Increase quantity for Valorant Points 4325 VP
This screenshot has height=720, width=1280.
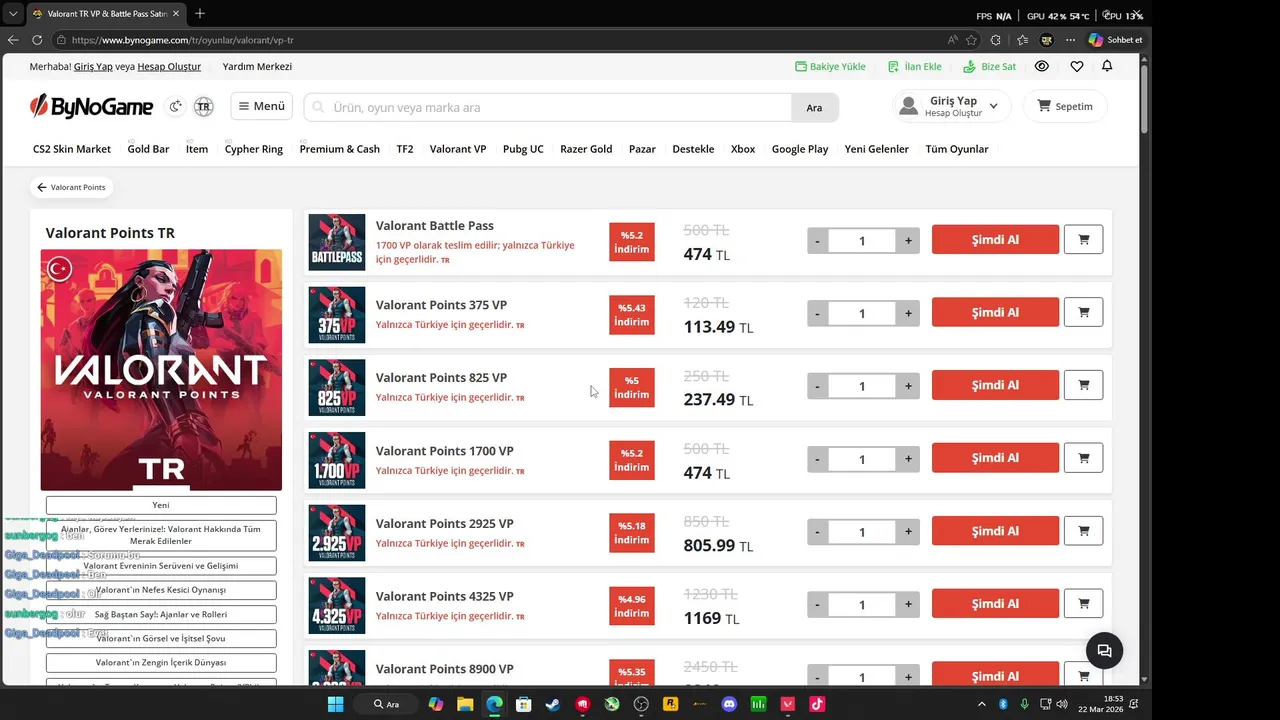tap(908, 605)
